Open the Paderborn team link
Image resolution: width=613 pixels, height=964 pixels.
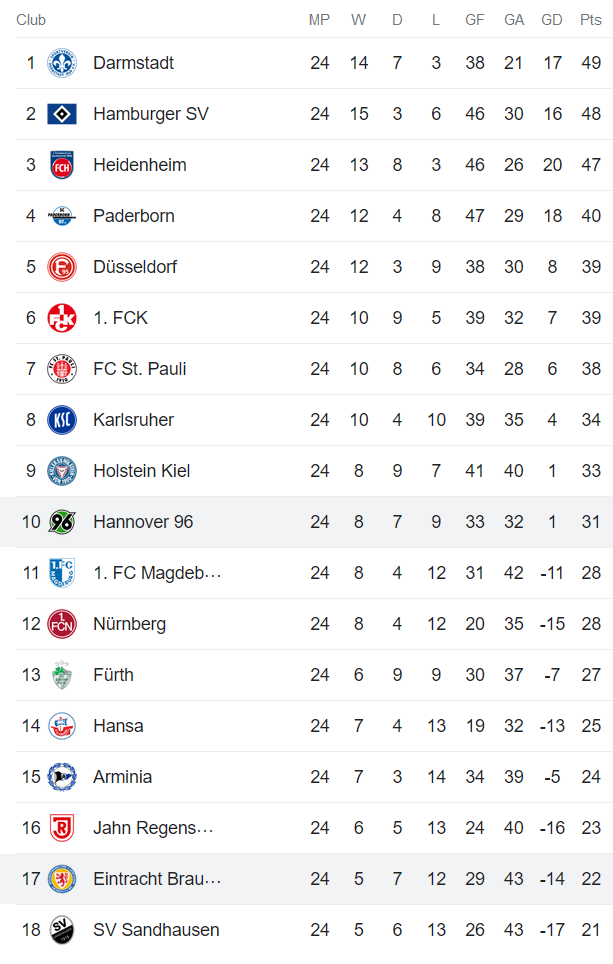click(x=133, y=216)
